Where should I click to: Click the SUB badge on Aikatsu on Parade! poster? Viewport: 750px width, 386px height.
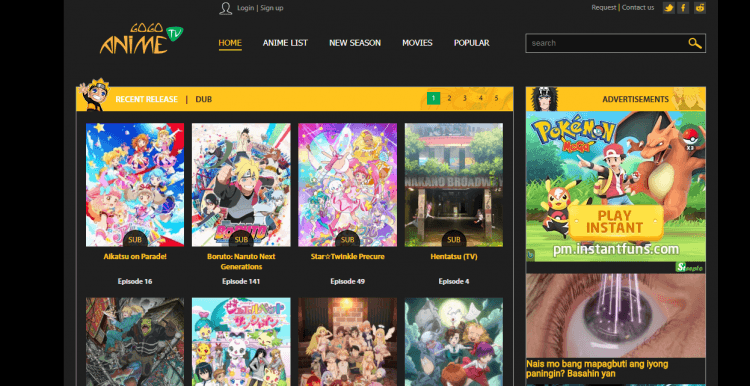pos(135,239)
